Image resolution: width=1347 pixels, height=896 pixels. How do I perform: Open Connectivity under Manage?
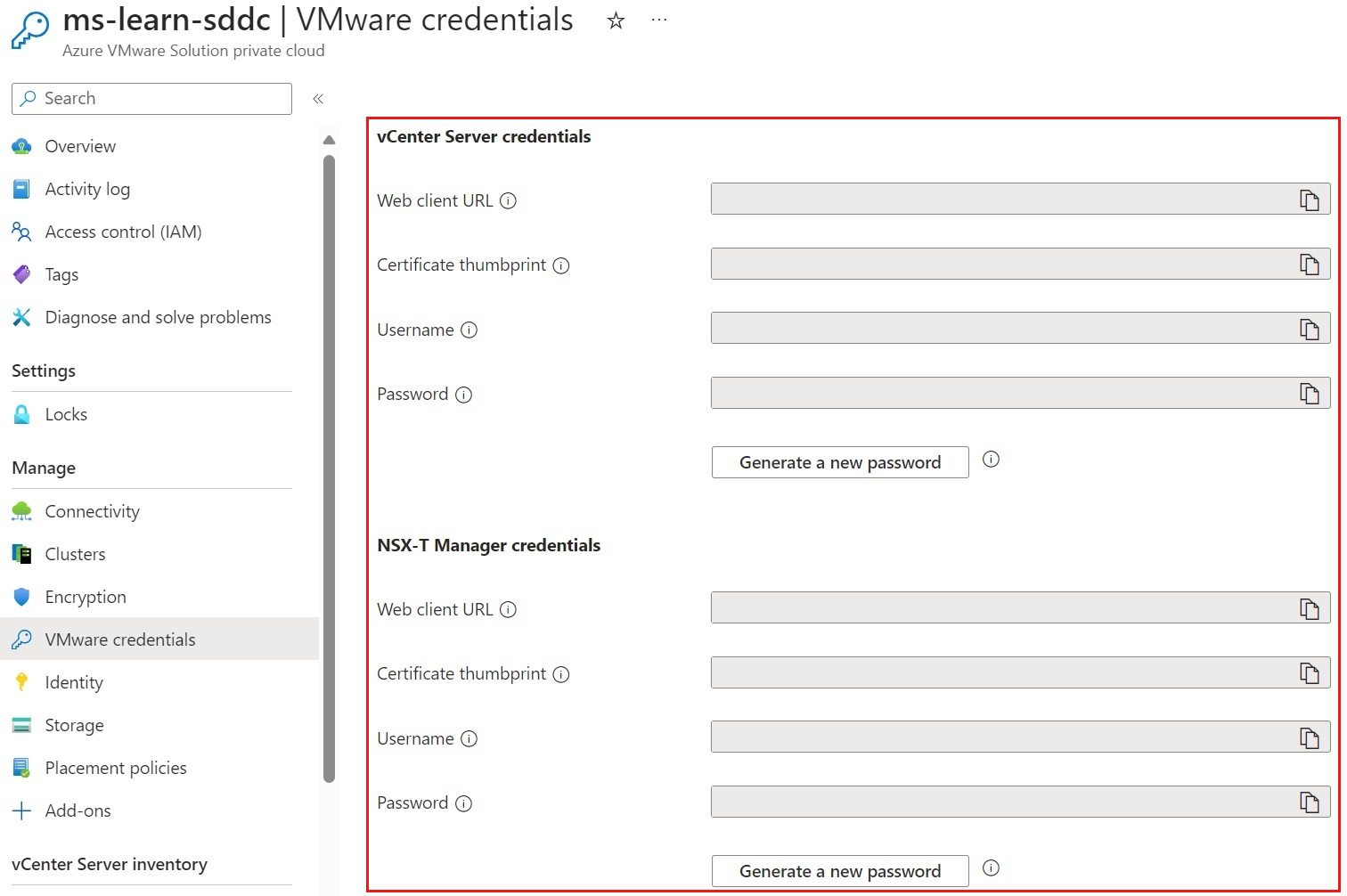pos(92,511)
